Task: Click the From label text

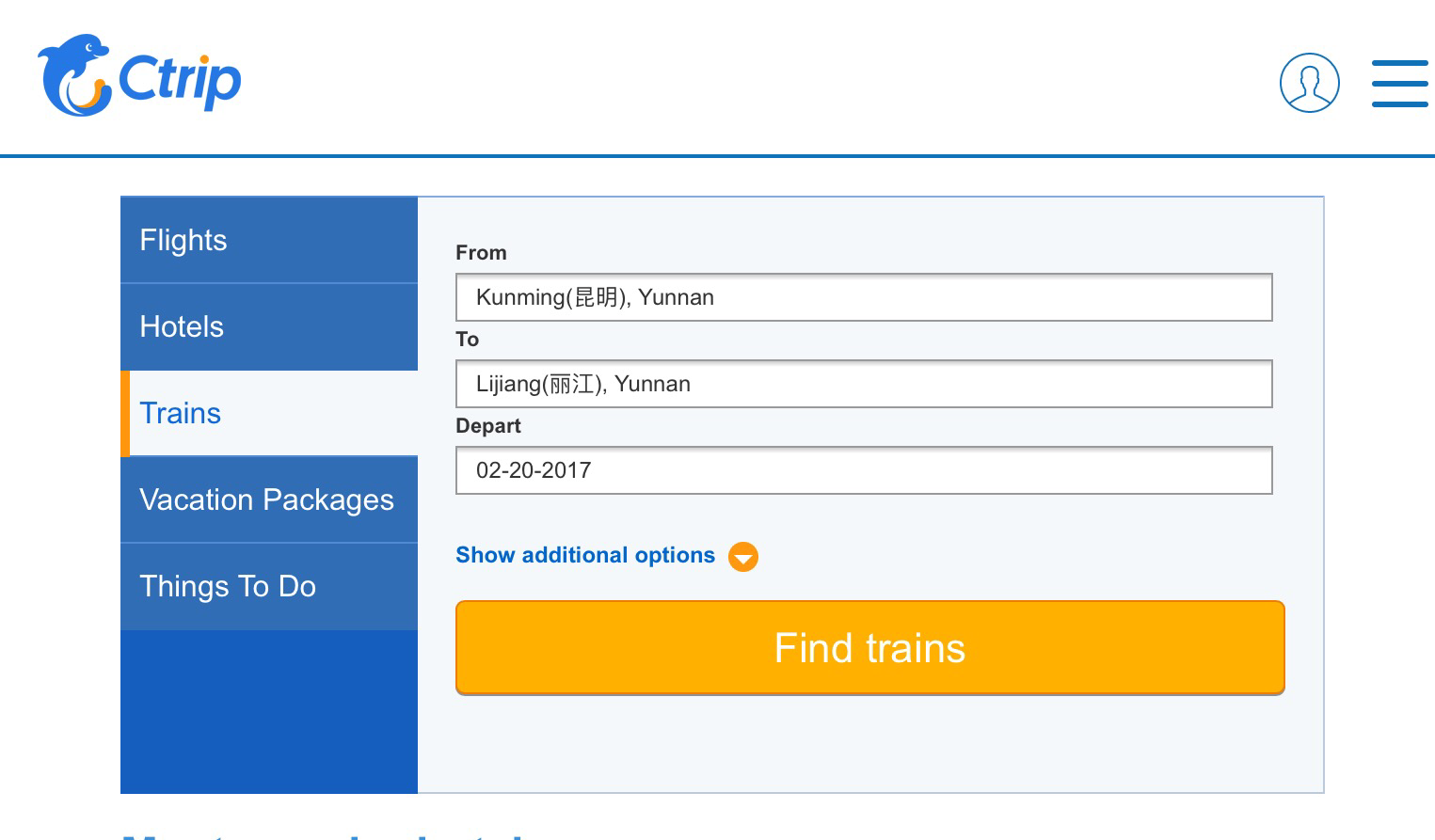Action: click(481, 253)
